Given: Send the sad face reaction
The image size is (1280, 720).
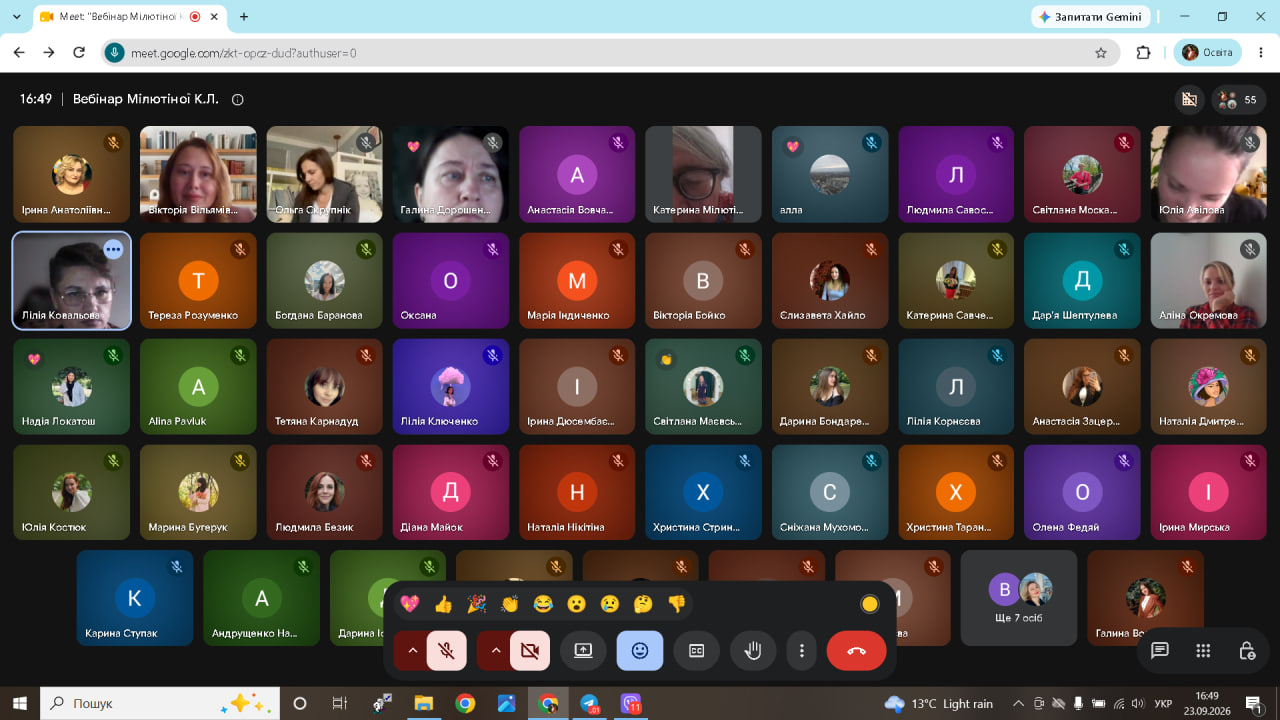Looking at the screenshot, I should (610, 604).
